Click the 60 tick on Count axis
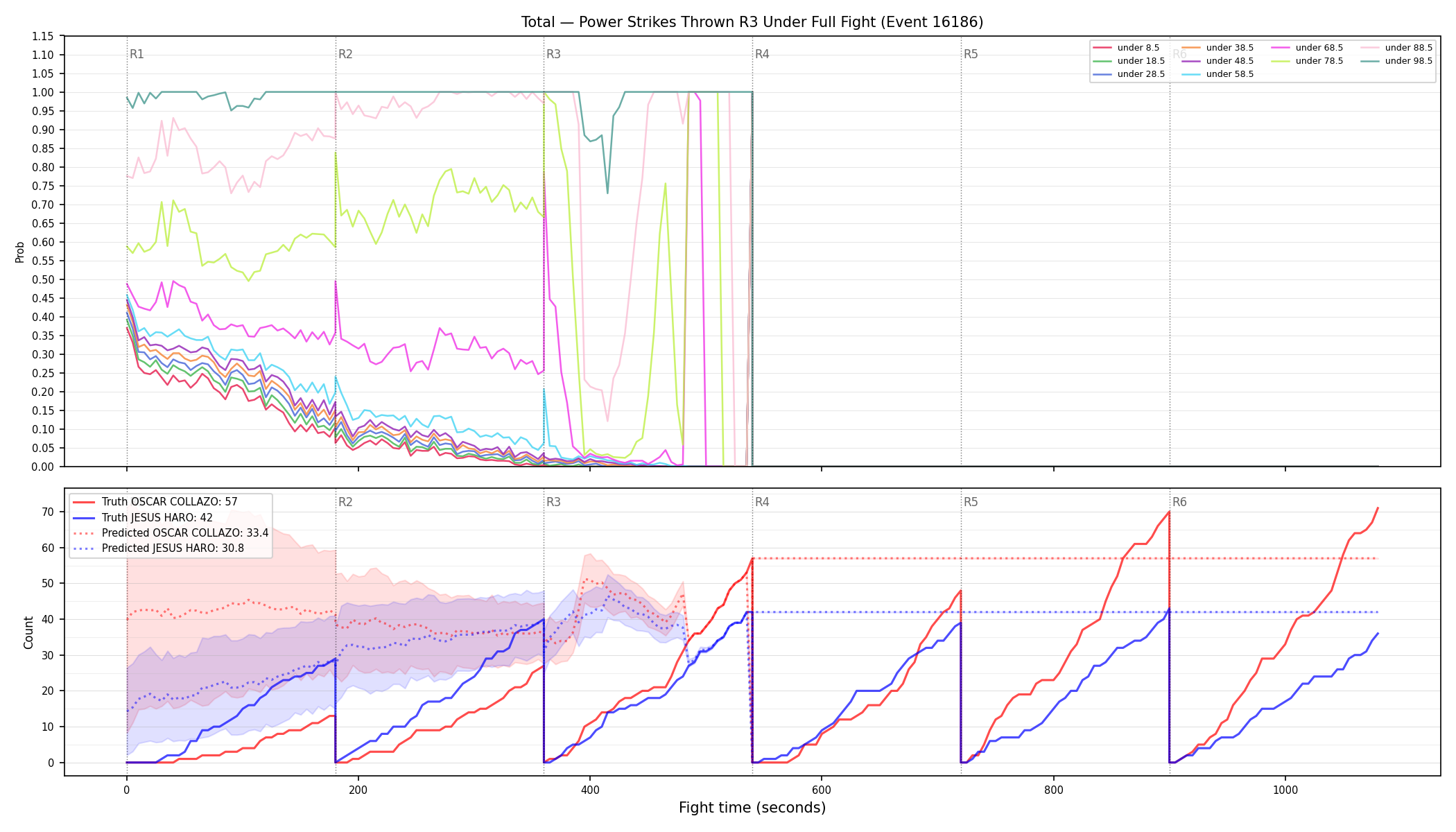The width and height of the screenshot is (1456, 832). (48, 548)
